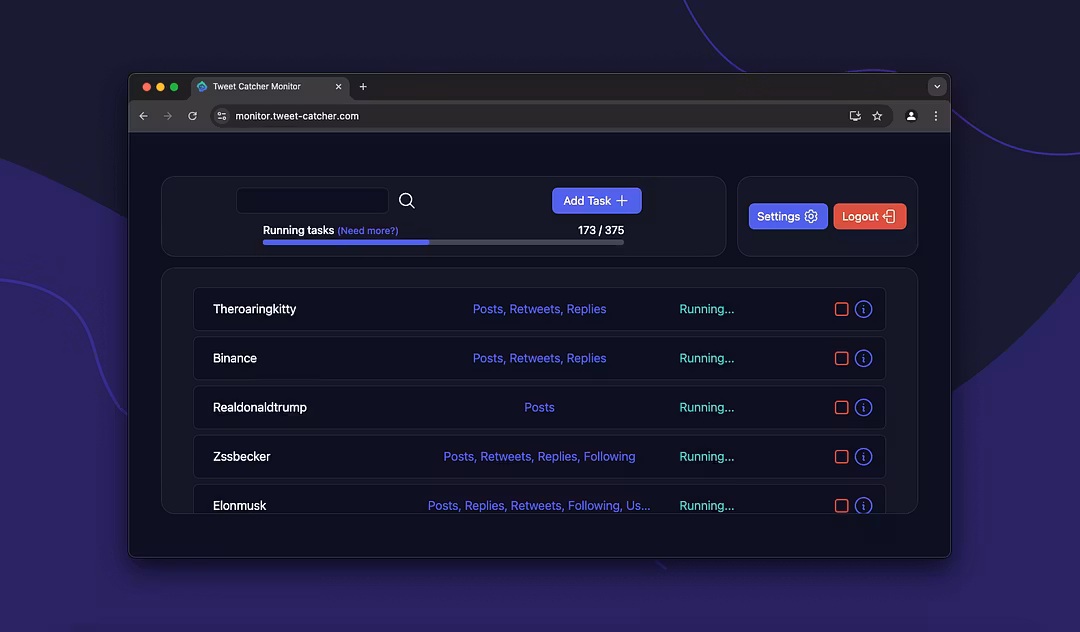1080x632 pixels.
Task: Click Theroaringkitty's Running... status
Action: (707, 309)
